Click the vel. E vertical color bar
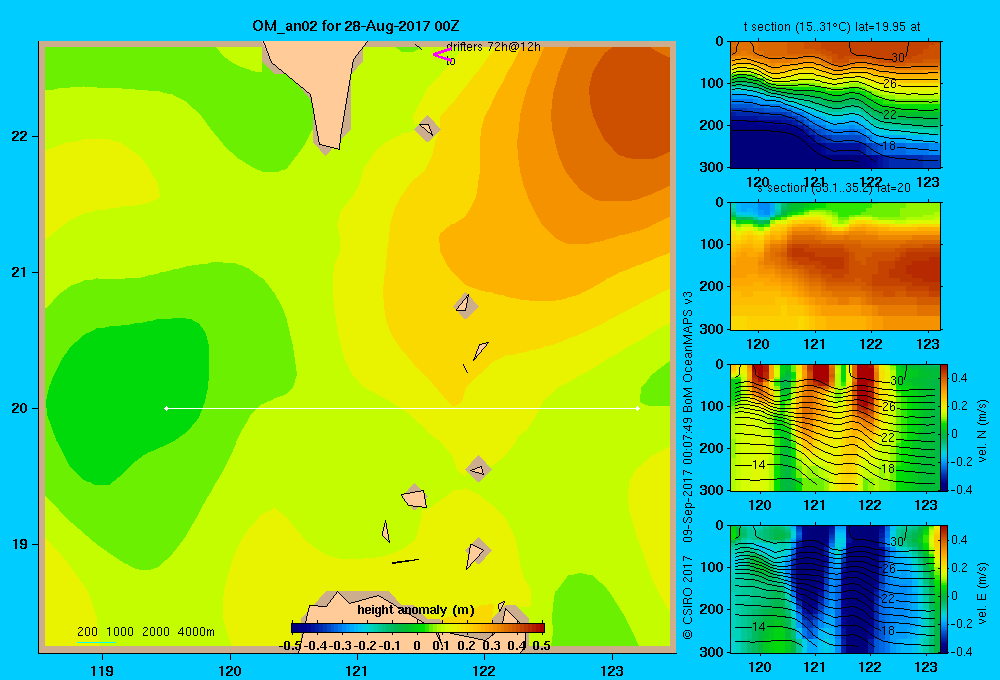This screenshot has height=680, width=1000. [x=944, y=589]
